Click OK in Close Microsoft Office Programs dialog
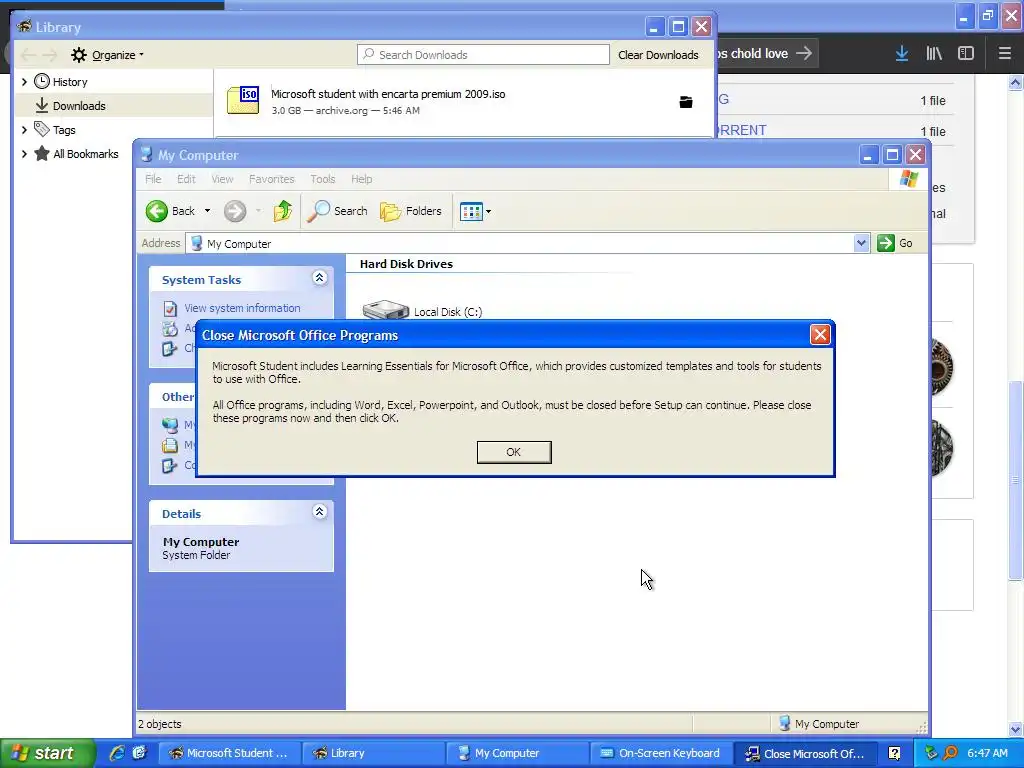 514,452
